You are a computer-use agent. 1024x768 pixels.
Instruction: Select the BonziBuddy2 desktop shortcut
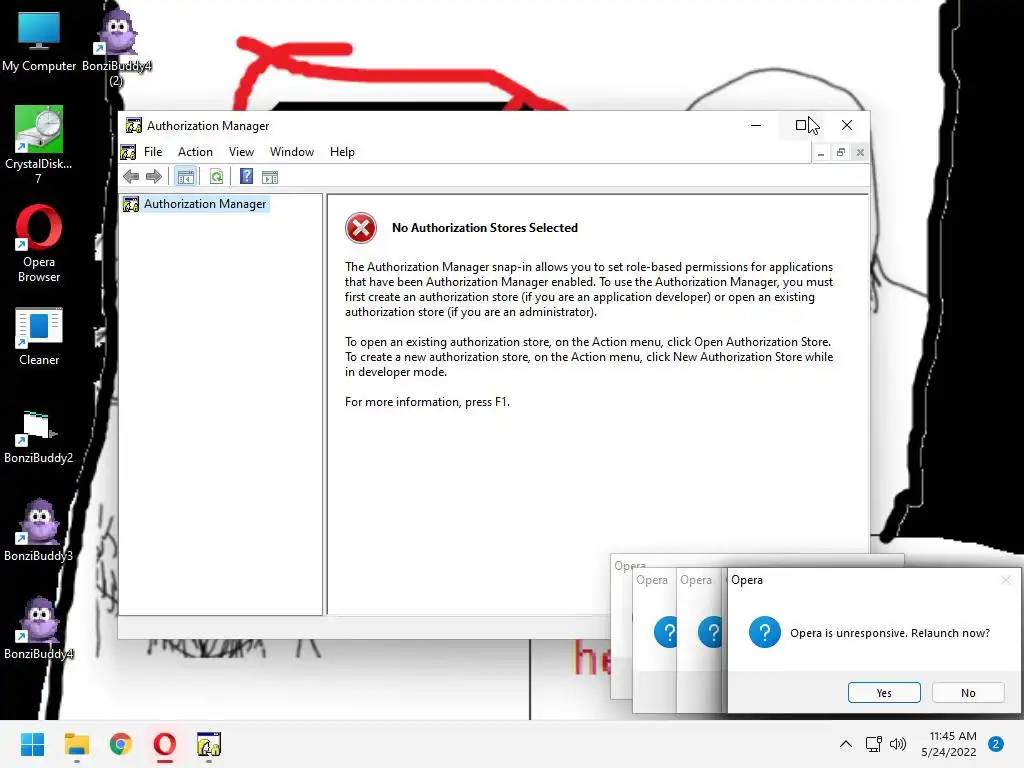[39, 437]
